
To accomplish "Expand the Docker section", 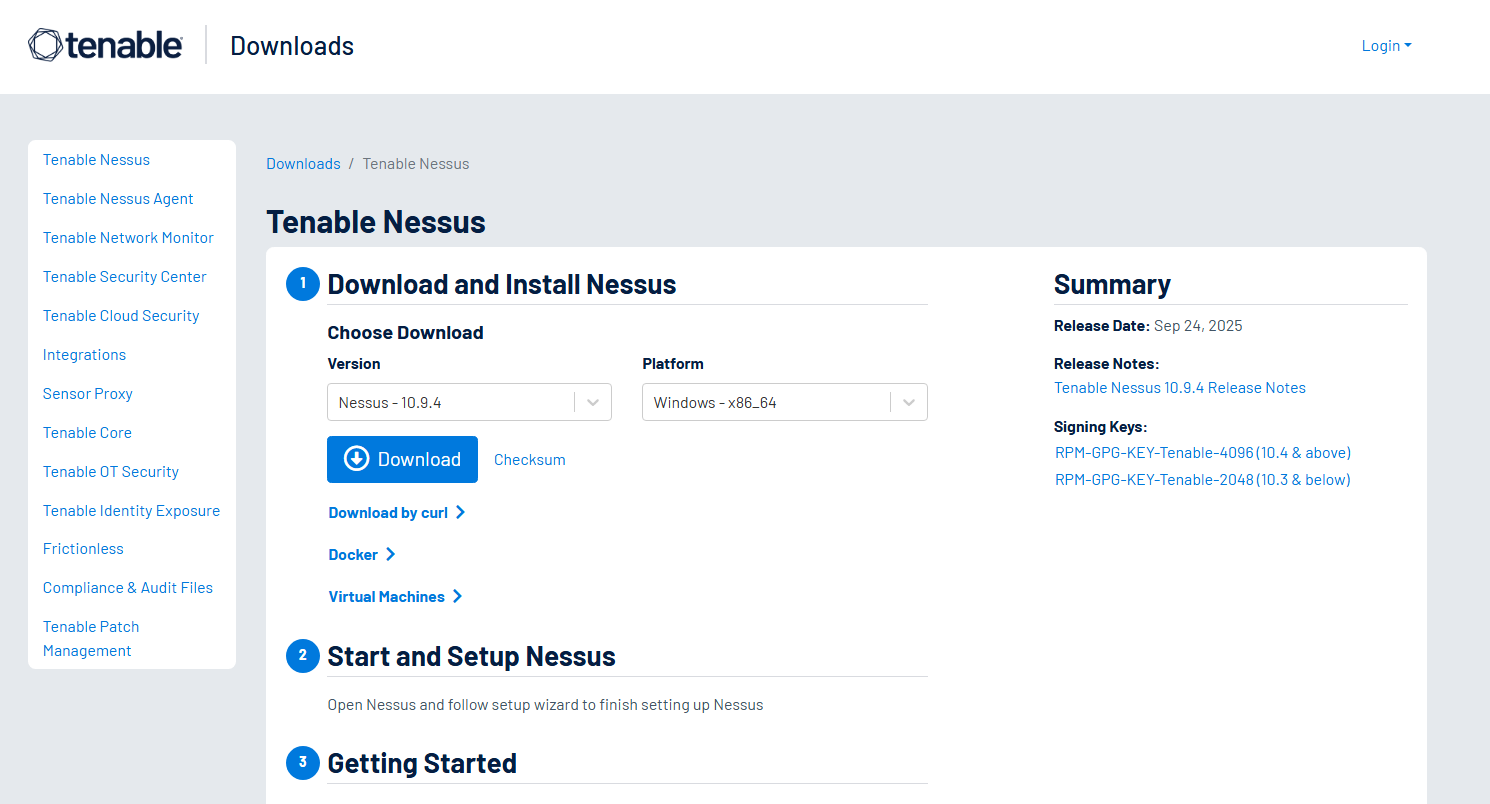I will tap(362, 555).
